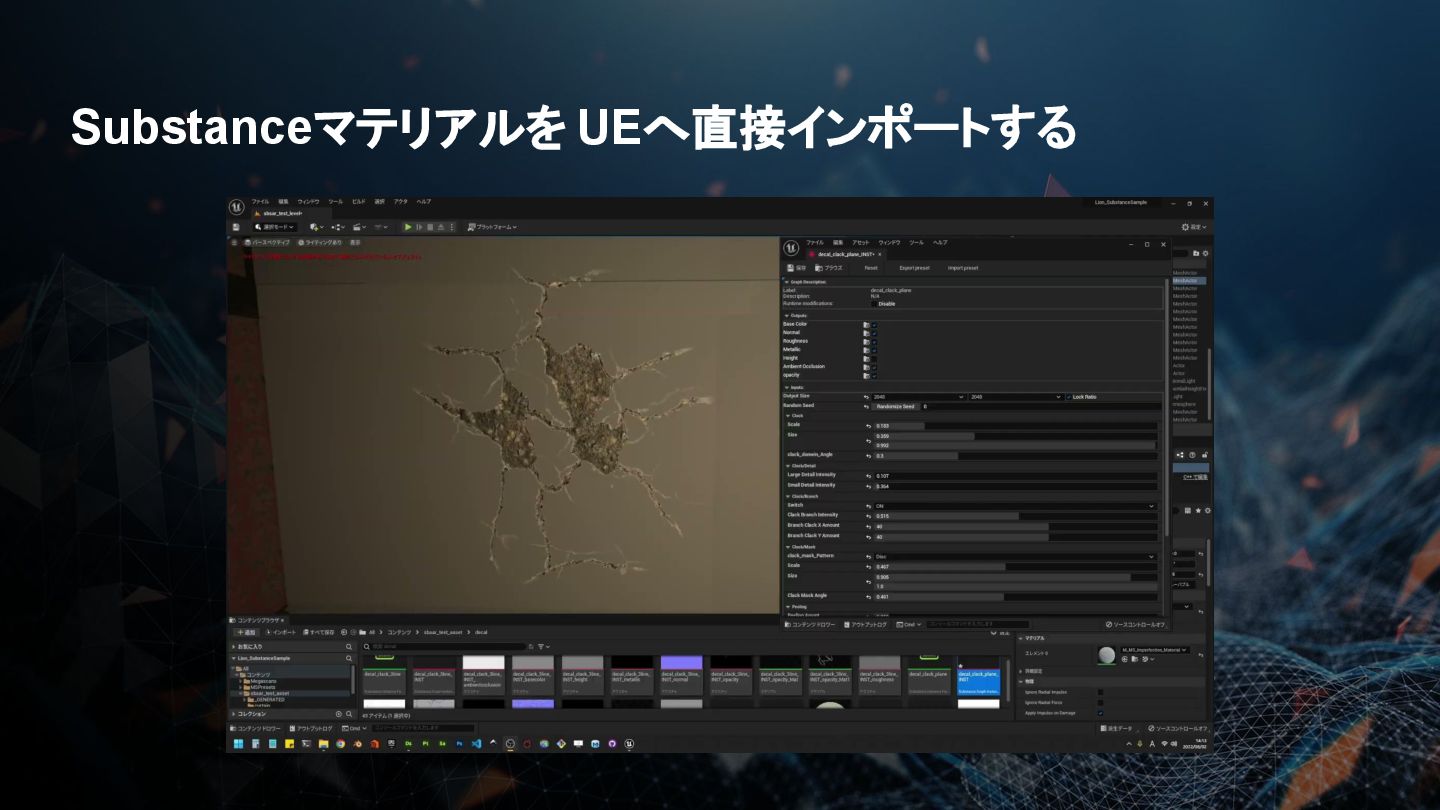Adjust Branch Clack X Amount slider
The image size is (1440, 810).
(1015, 526)
